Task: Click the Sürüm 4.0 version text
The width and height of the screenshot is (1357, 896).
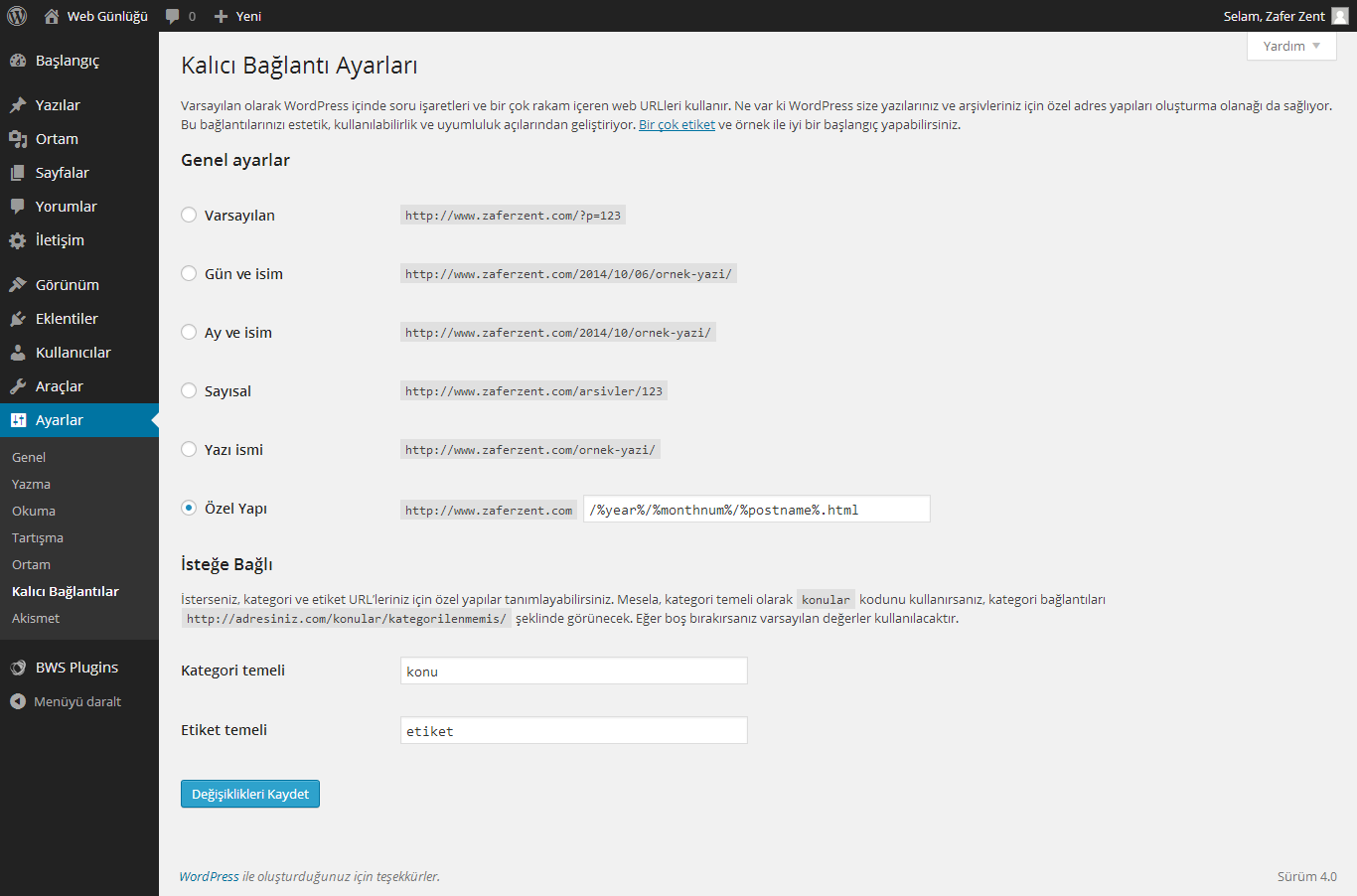Action: [x=1307, y=876]
